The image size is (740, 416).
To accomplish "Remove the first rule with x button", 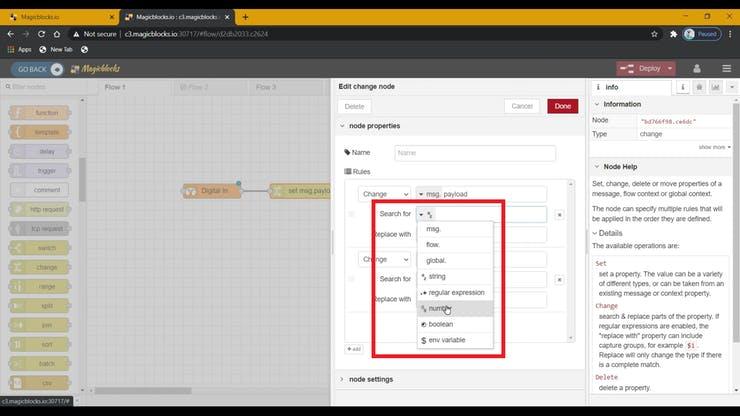I will 559,214.
